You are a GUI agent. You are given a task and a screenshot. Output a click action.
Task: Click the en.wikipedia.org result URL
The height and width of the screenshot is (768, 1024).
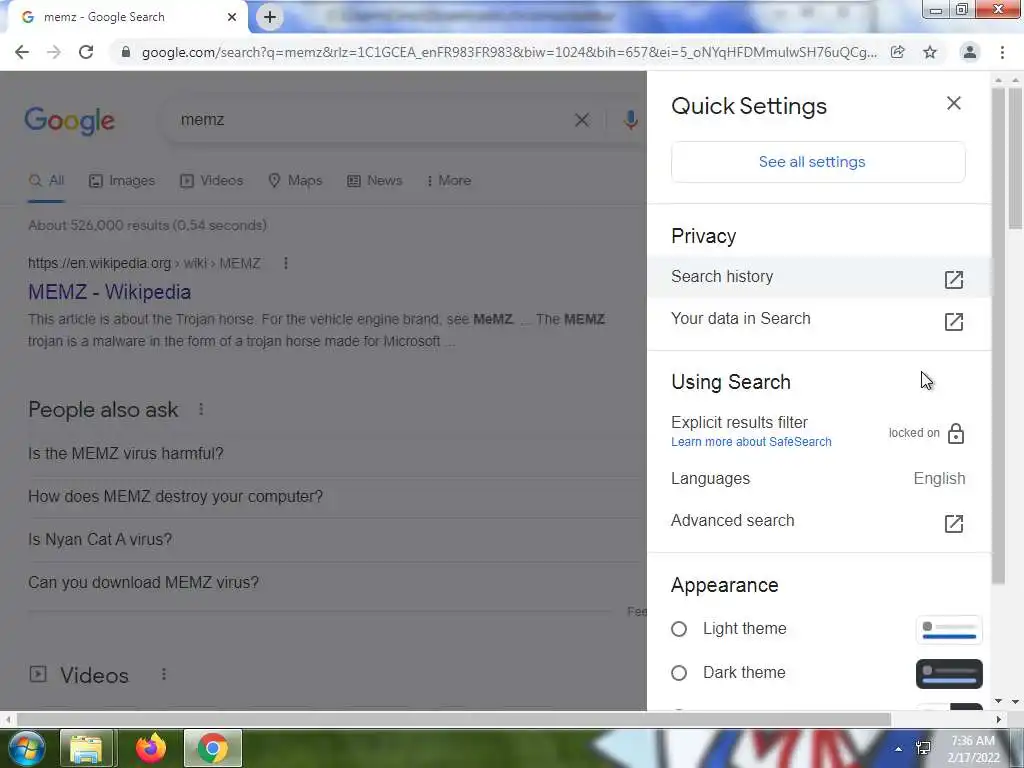coord(144,263)
